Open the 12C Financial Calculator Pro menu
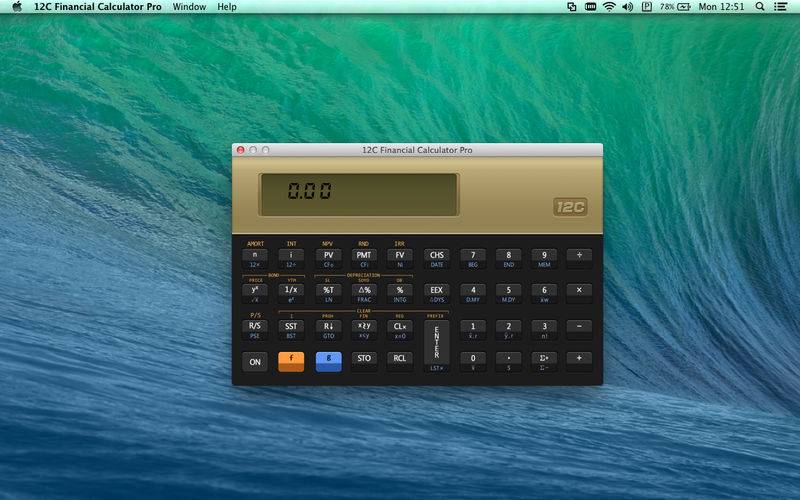The image size is (800, 500). pyautogui.click(x=97, y=7)
